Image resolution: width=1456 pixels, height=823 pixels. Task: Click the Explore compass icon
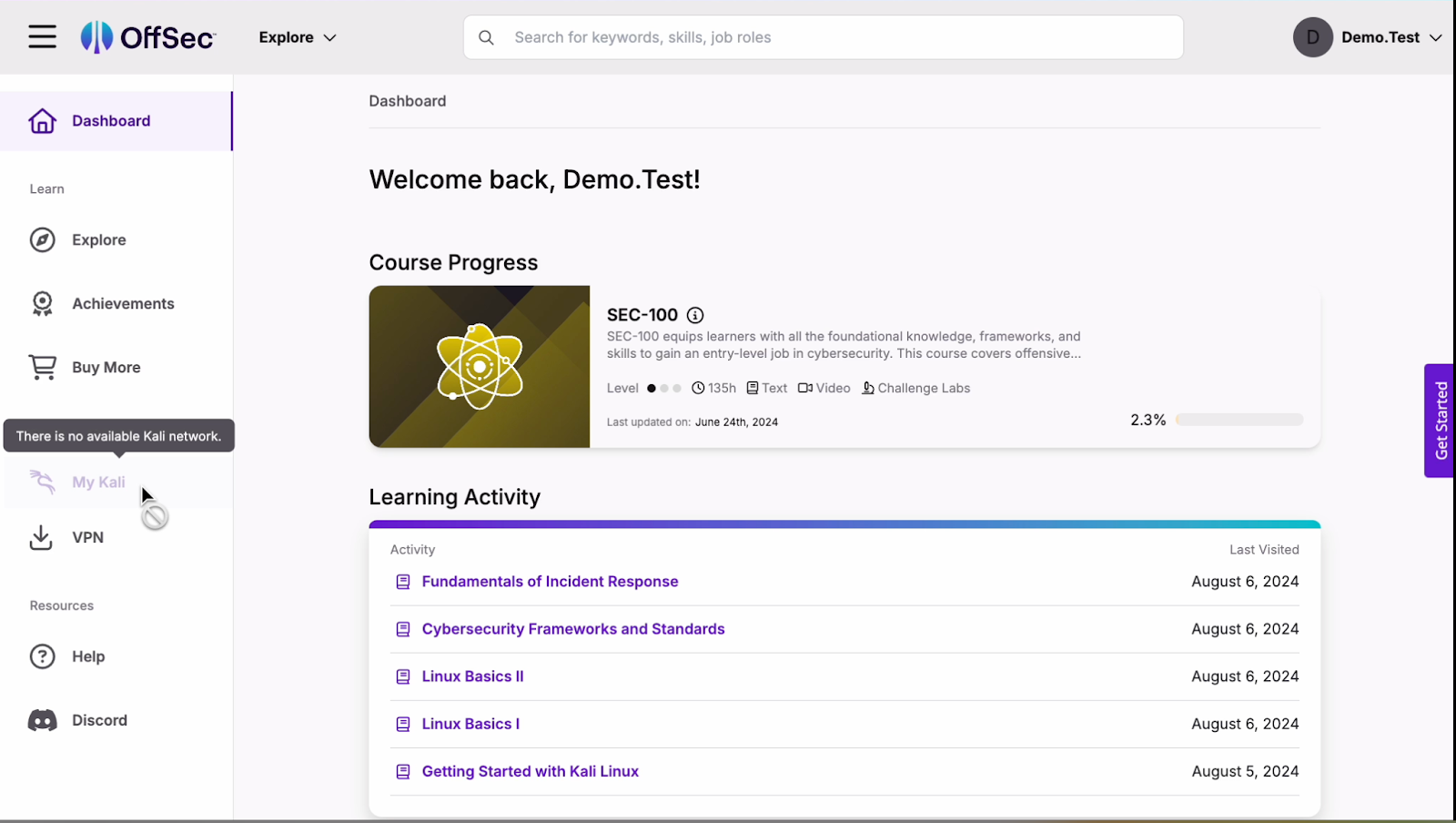[42, 239]
